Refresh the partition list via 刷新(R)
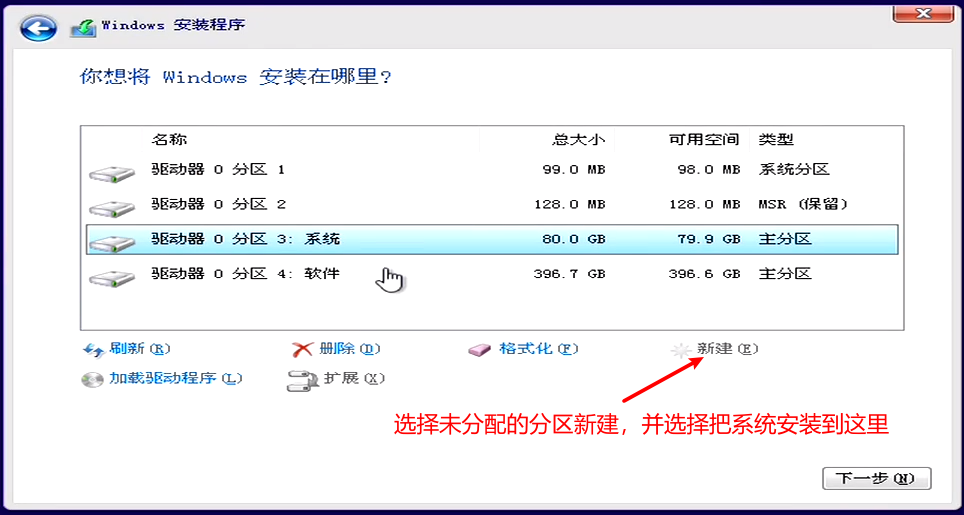Image resolution: width=964 pixels, height=515 pixels. click(x=140, y=349)
